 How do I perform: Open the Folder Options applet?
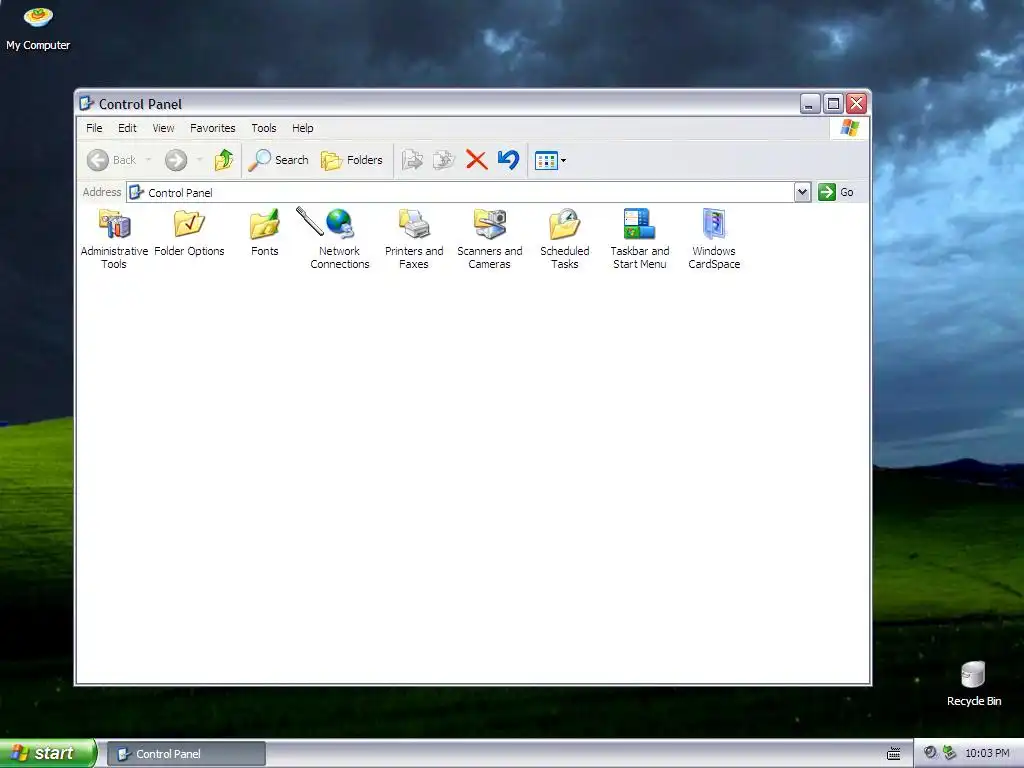tap(189, 224)
